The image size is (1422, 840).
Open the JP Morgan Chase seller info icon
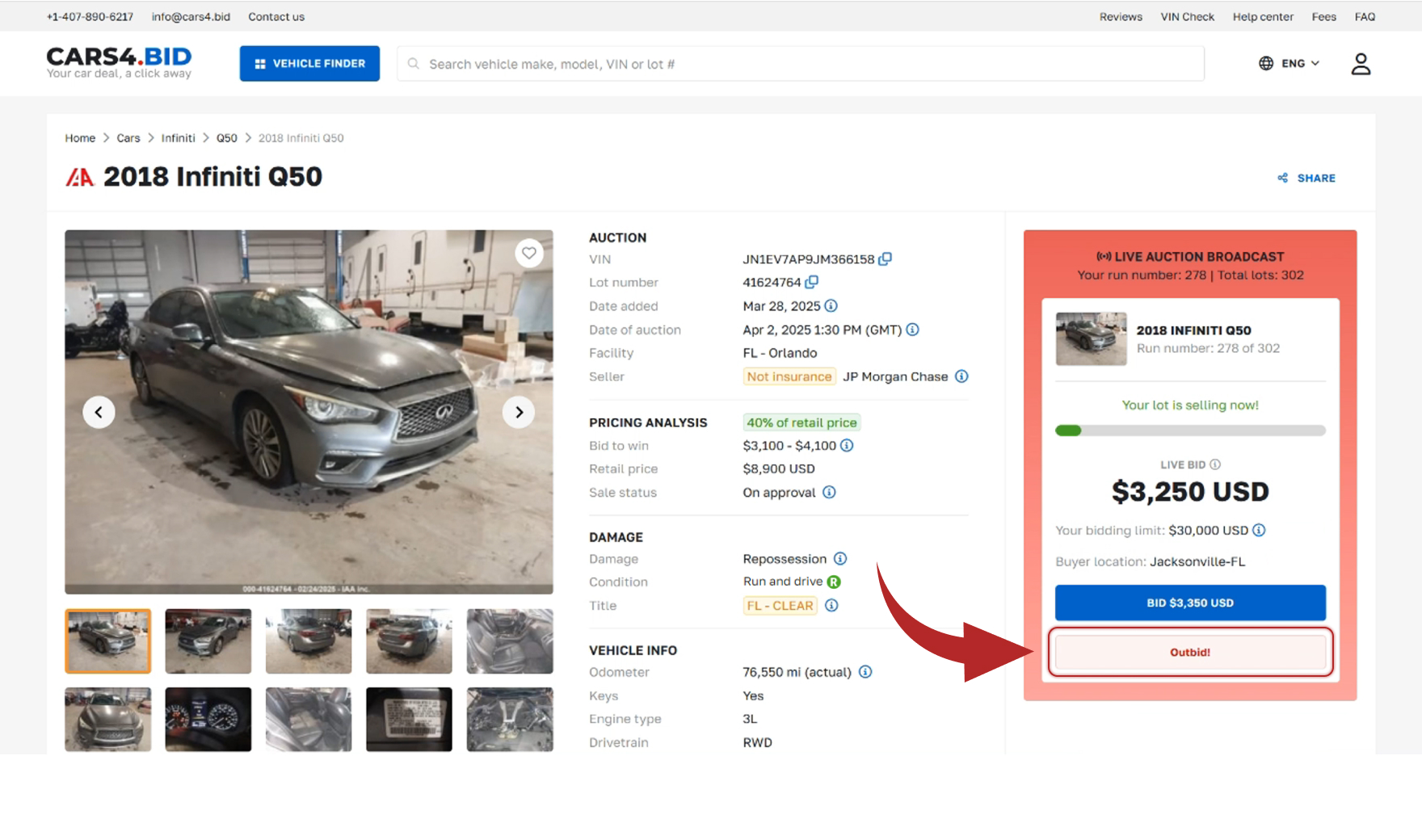pos(961,376)
